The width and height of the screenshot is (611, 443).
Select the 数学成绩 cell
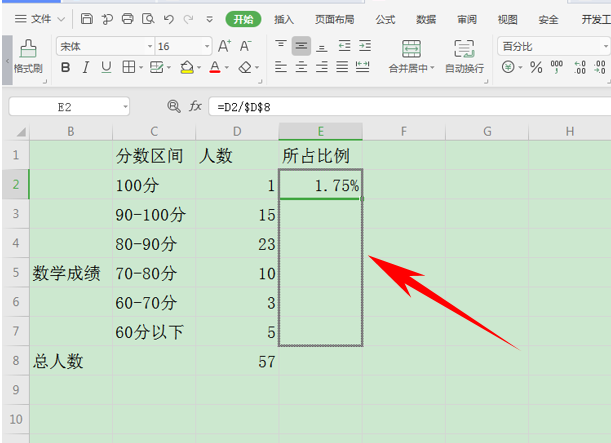(71, 273)
